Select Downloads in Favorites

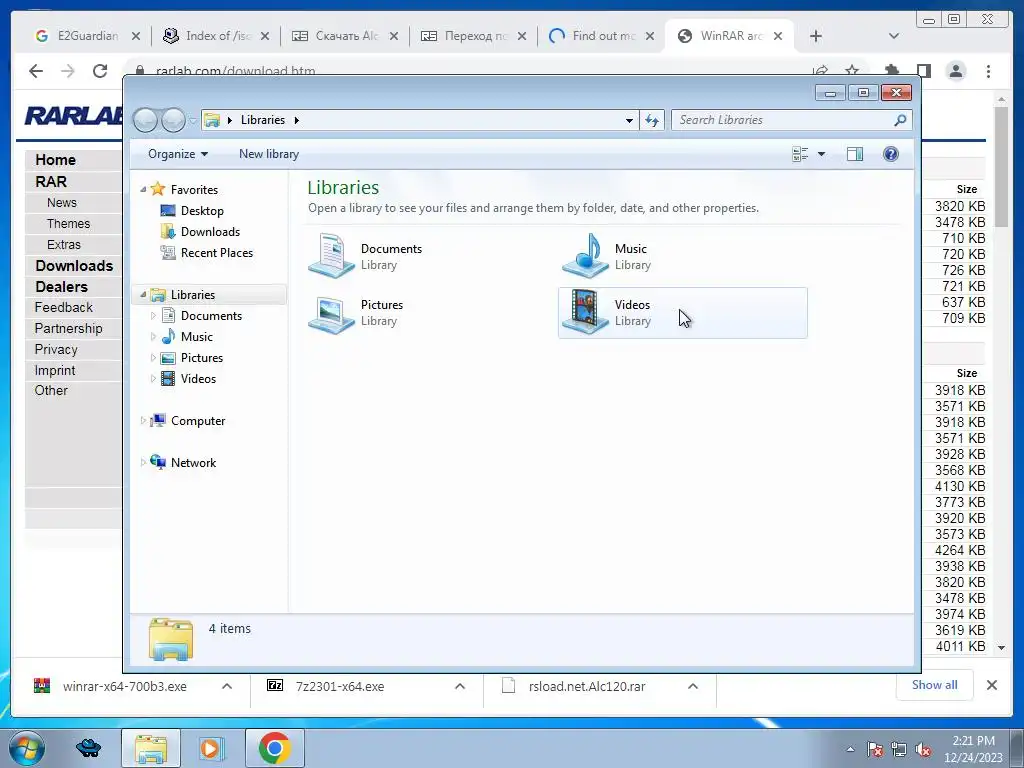pyautogui.click(x=210, y=232)
